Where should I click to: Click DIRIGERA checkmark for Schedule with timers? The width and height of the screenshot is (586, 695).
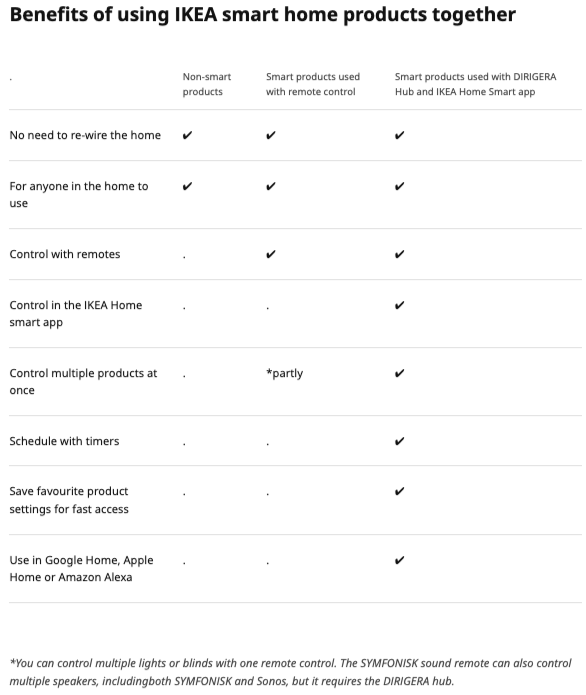[x=399, y=441]
